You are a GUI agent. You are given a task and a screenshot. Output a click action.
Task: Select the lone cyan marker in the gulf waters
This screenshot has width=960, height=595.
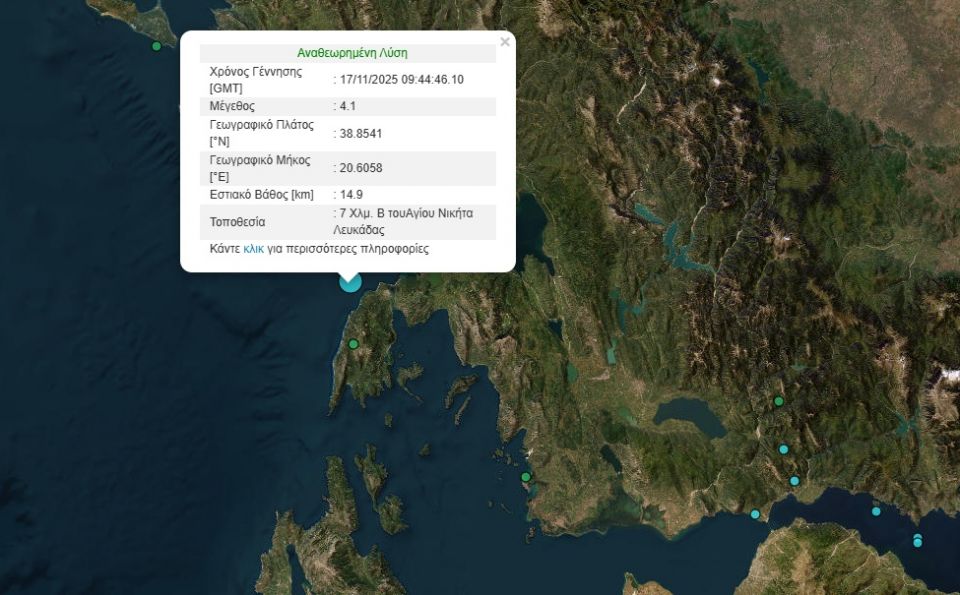(876, 511)
